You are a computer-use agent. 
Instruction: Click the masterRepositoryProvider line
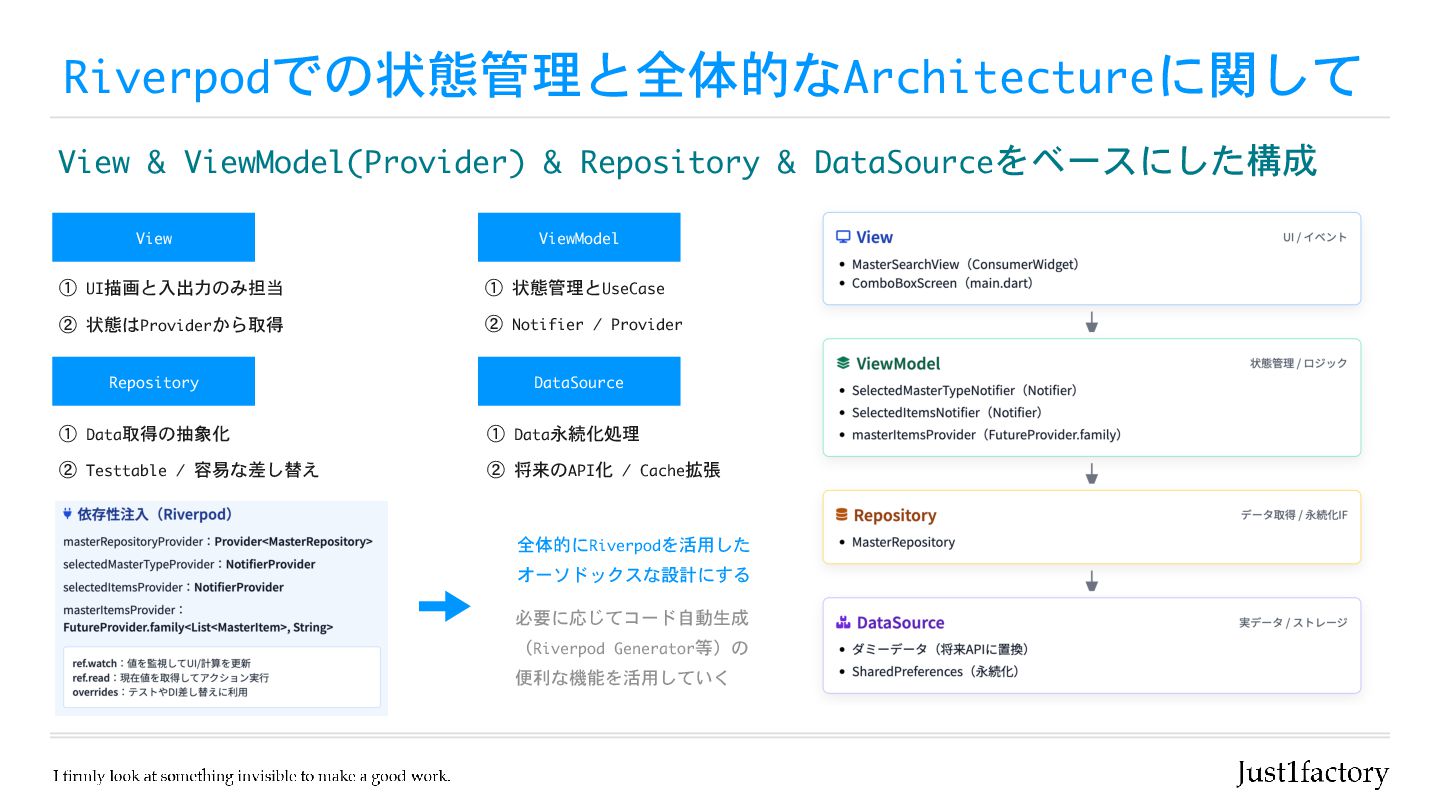218,541
